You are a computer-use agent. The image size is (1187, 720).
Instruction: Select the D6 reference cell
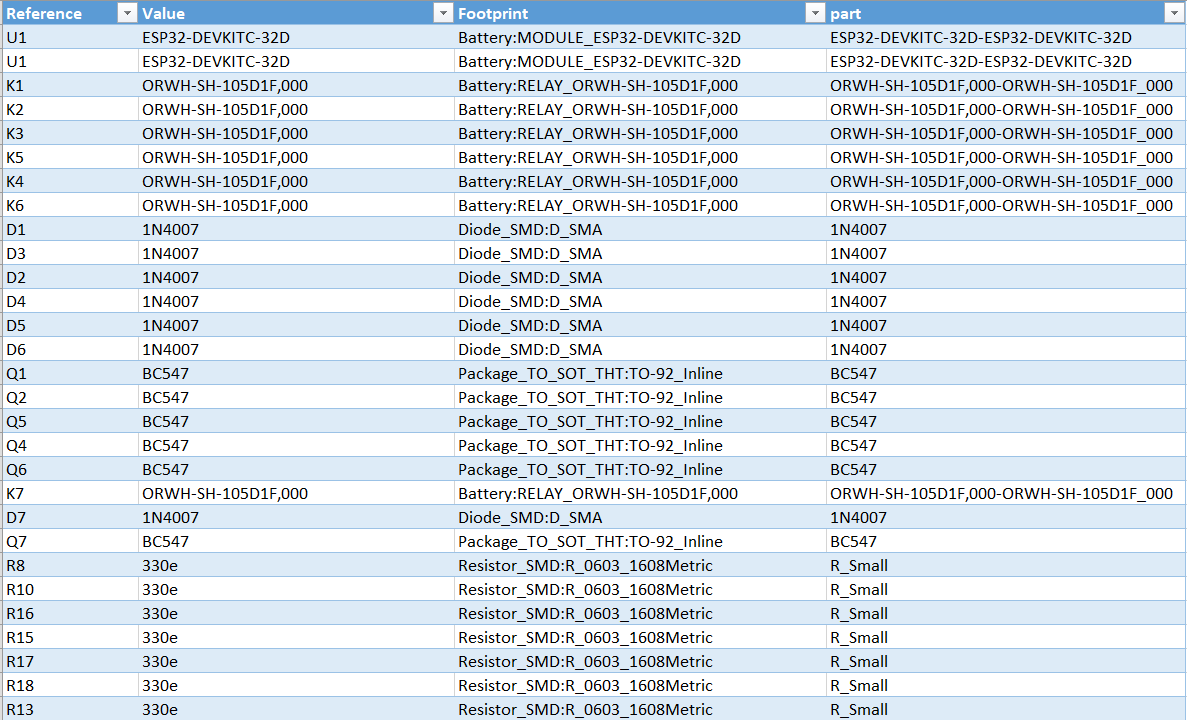(70, 350)
